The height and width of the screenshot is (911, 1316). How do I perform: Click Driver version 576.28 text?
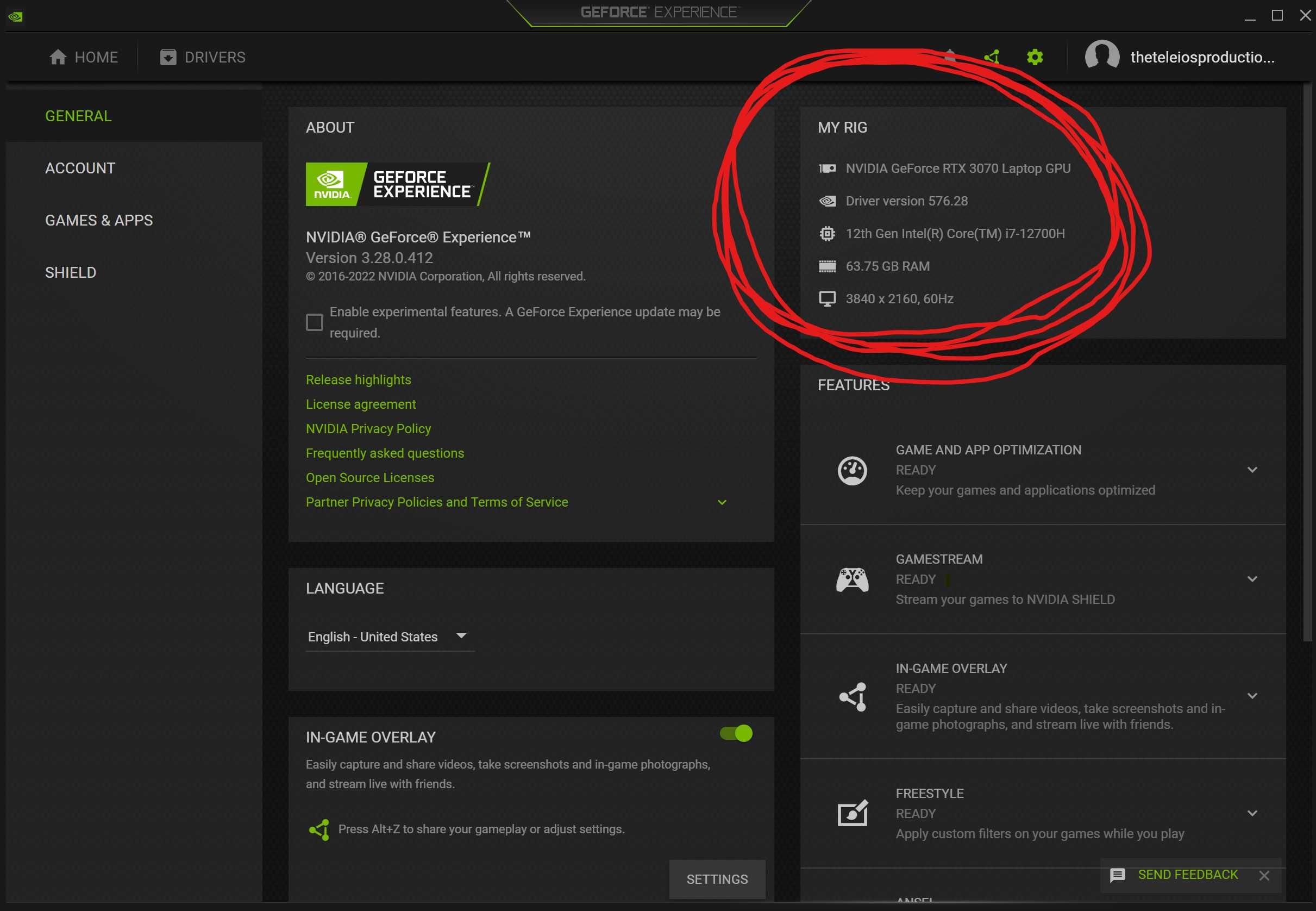tap(906, 201)
